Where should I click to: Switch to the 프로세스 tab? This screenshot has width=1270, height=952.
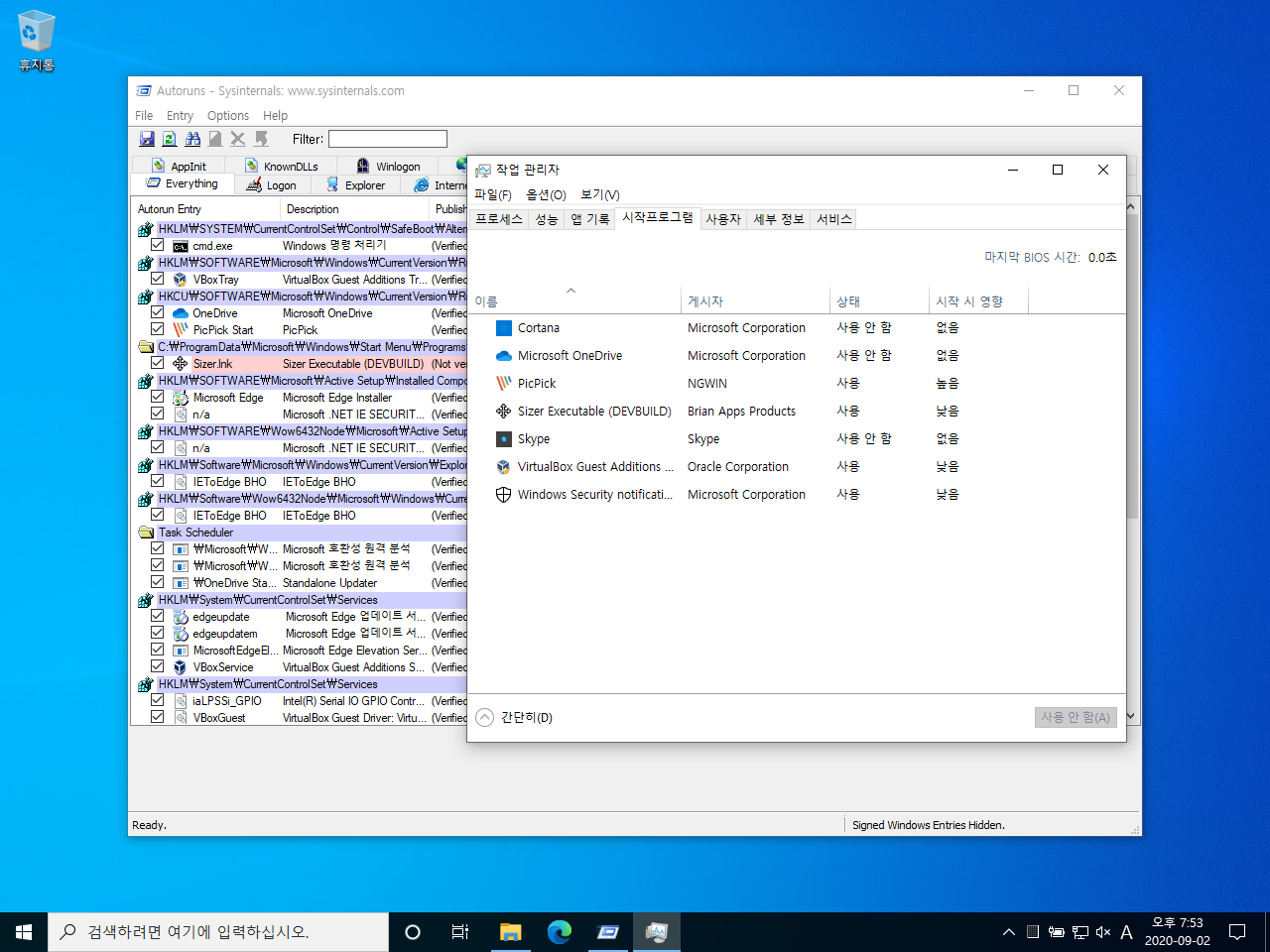point(498,219)
